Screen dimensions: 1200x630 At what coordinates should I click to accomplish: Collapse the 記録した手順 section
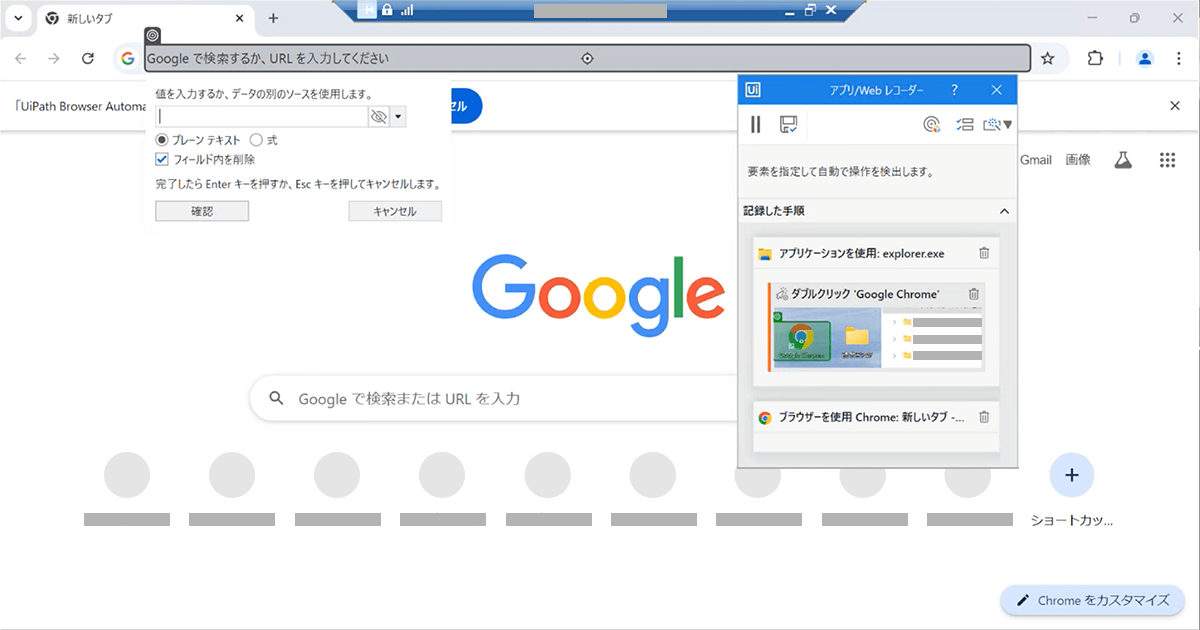(1004, 211)
